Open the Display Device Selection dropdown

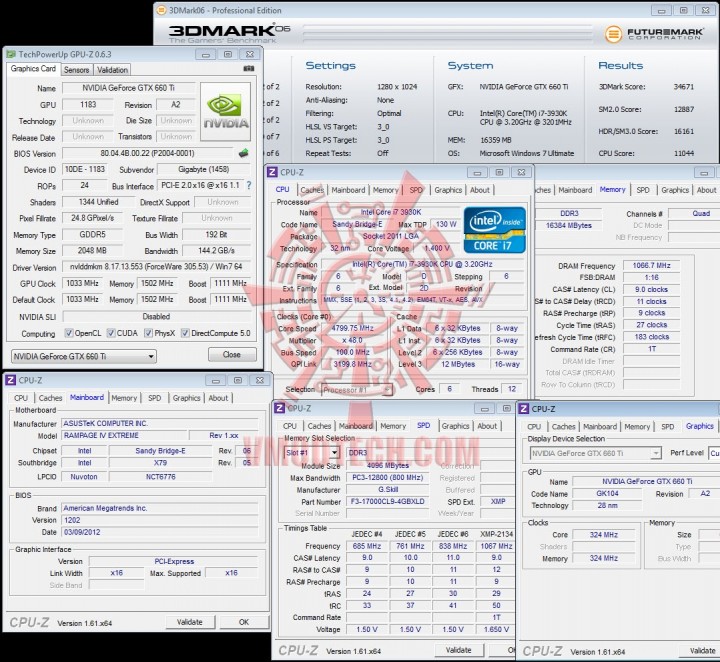595,453
